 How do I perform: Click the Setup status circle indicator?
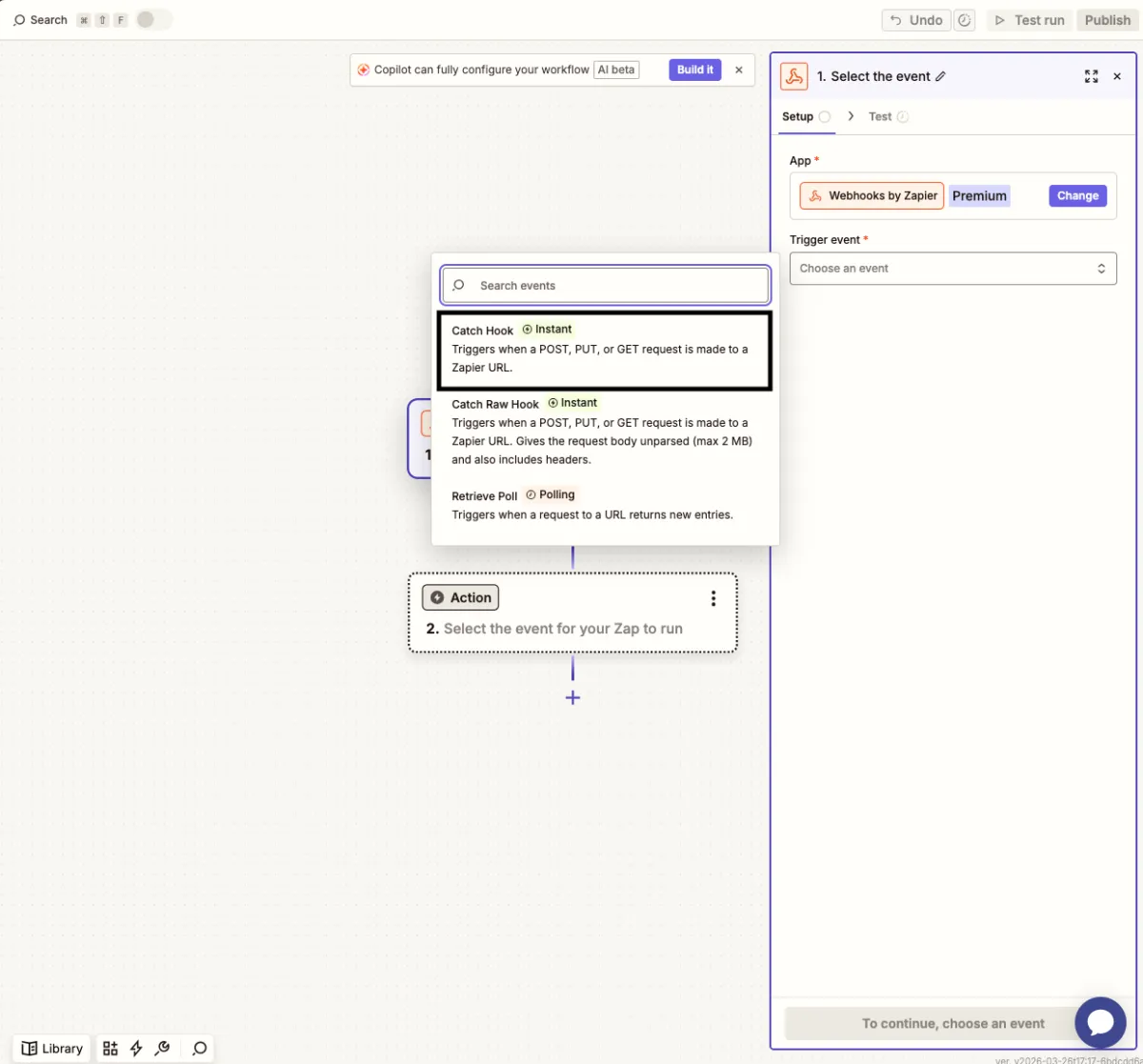(825, 116)
